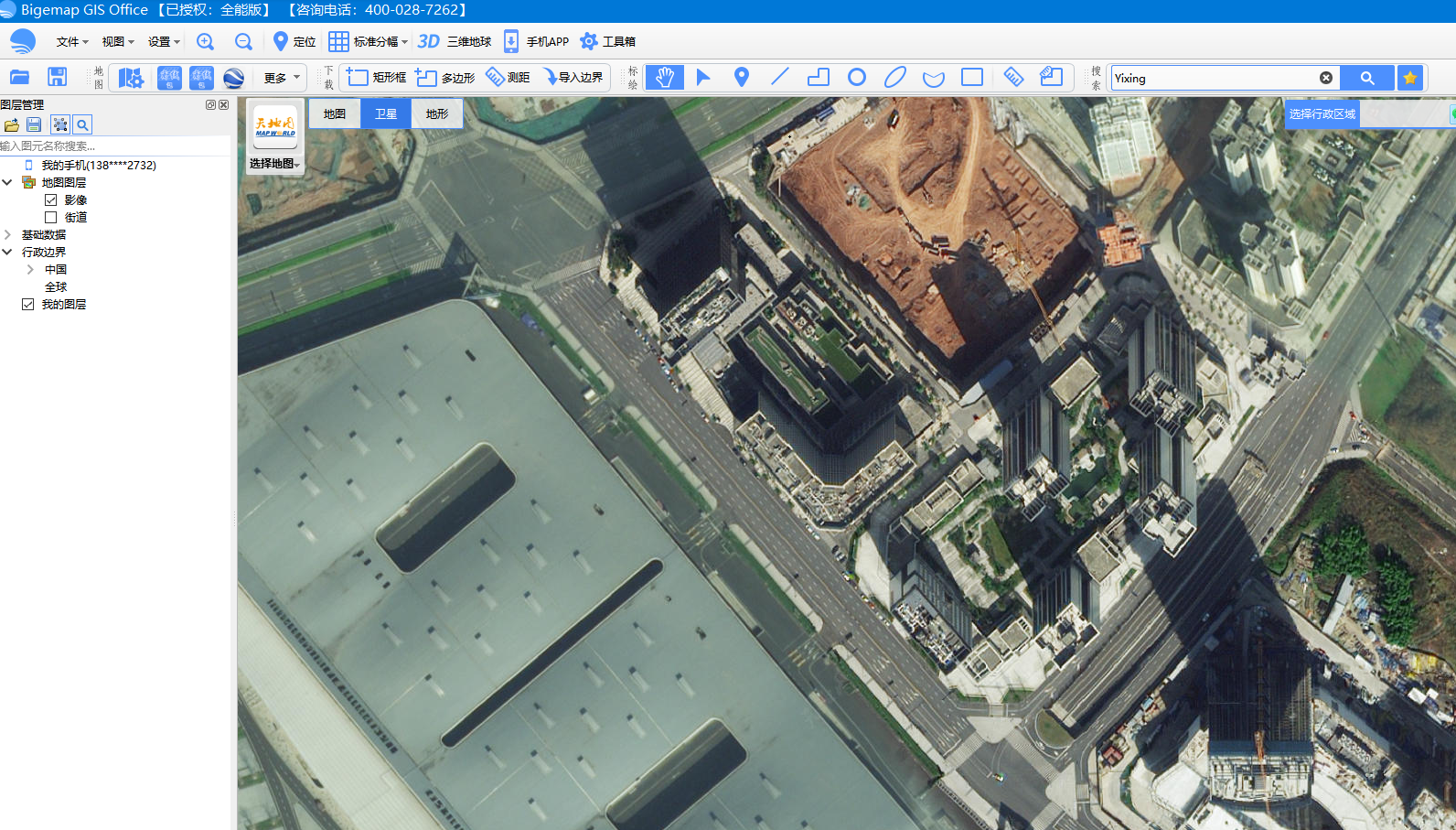Click the favorites star icon
The width and height of the screenshot is (1456, 830).
click(x=1409, y=78)
